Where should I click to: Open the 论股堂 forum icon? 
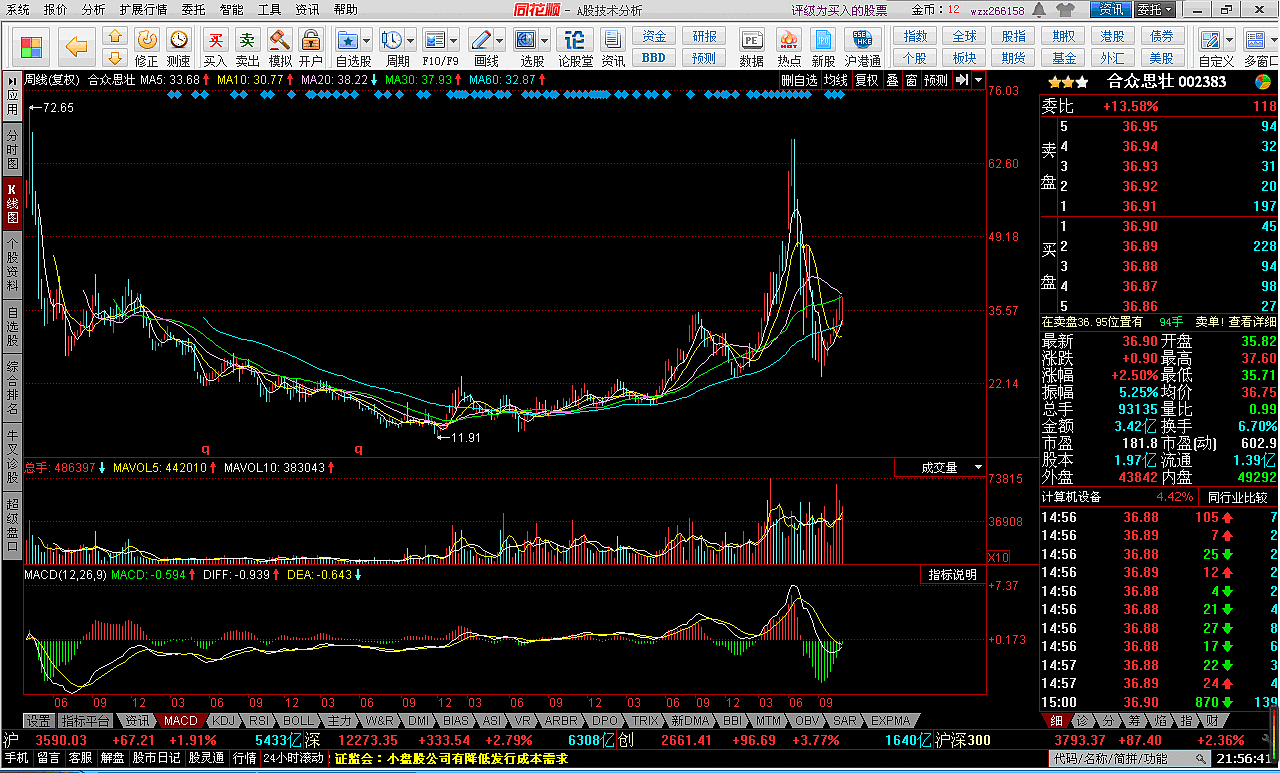pyautogui.click(x=575, y=40)
